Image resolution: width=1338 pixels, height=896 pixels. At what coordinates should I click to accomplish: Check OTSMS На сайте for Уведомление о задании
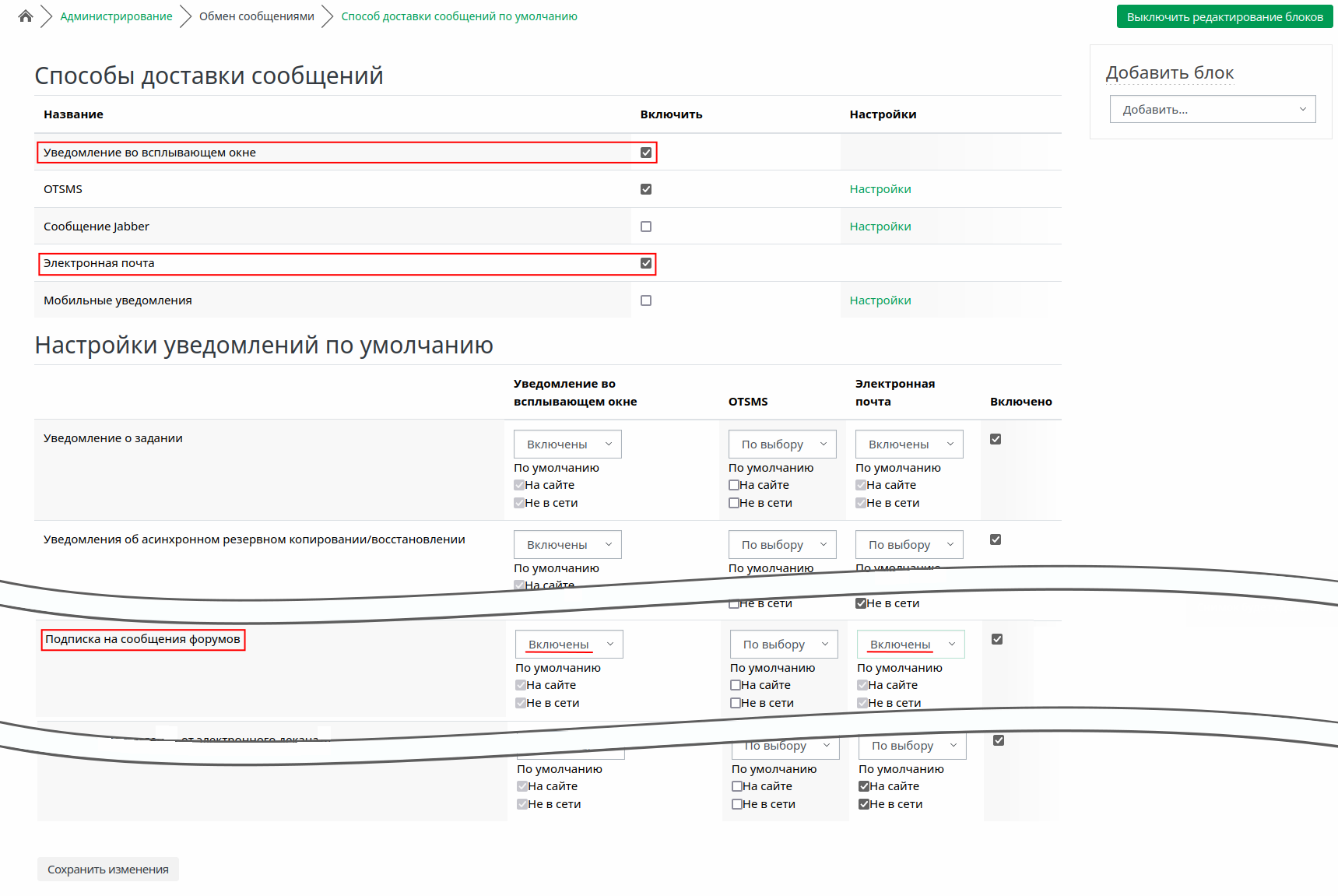(x=734, y=485)
